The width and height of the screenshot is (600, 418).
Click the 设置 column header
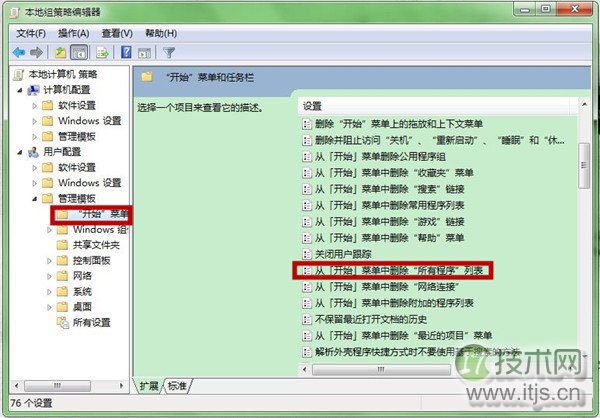(437, 106)
